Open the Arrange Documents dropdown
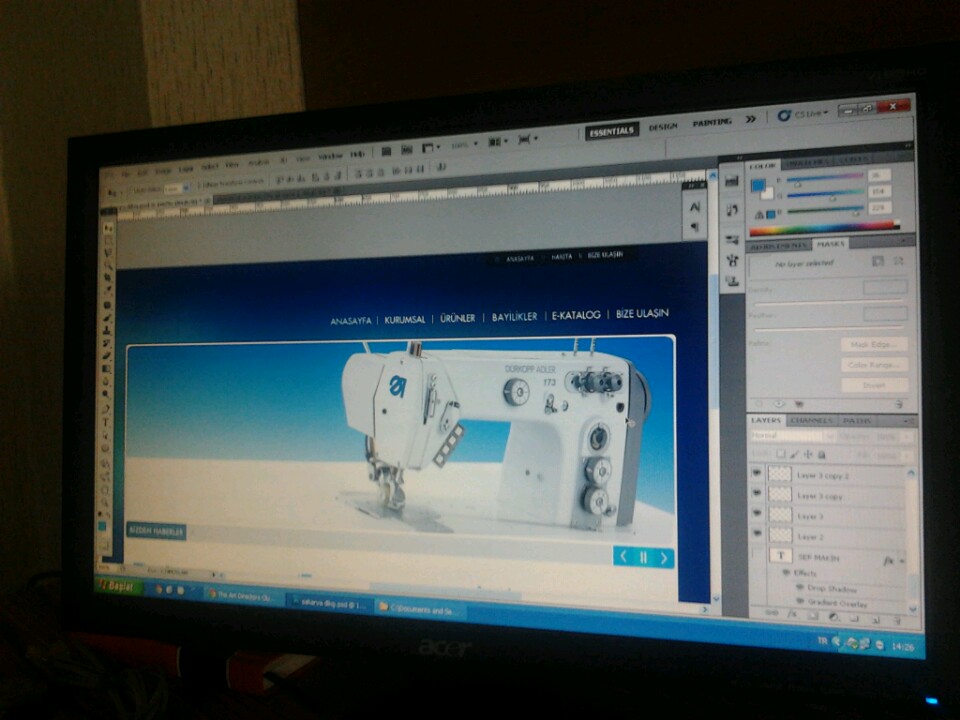960x720 pixels. [497, 142]
